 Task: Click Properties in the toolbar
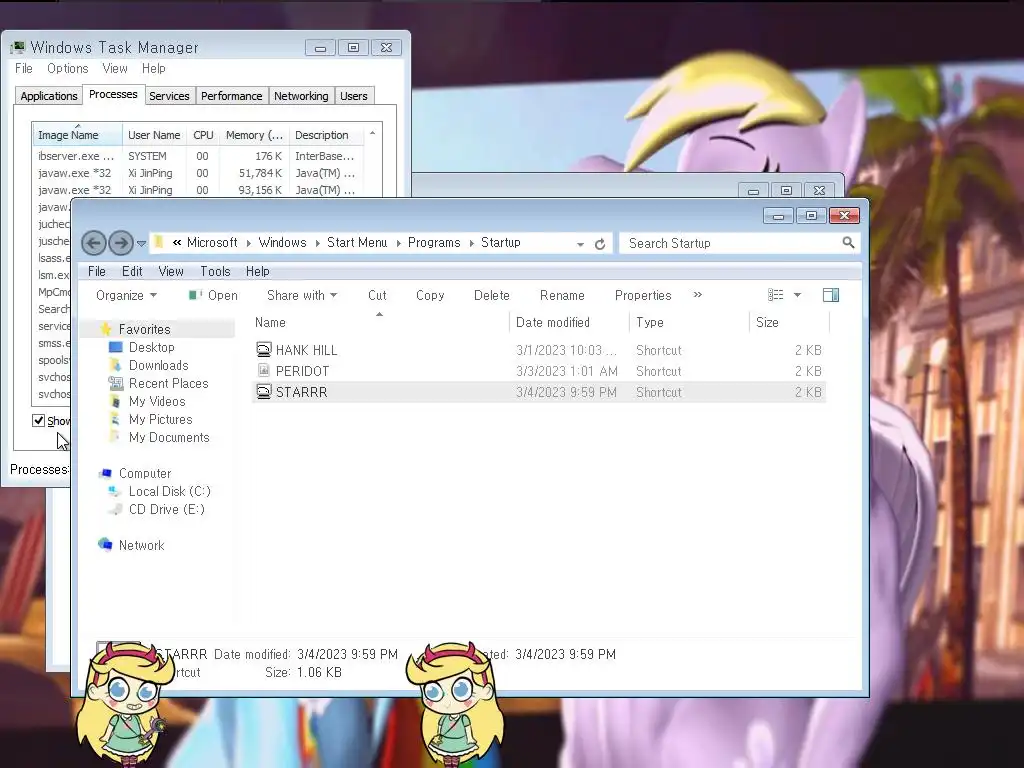coord(643,295)
